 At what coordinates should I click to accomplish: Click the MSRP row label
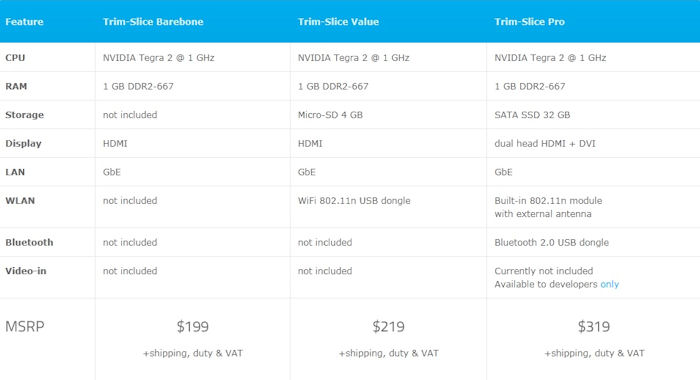[25, 326]
